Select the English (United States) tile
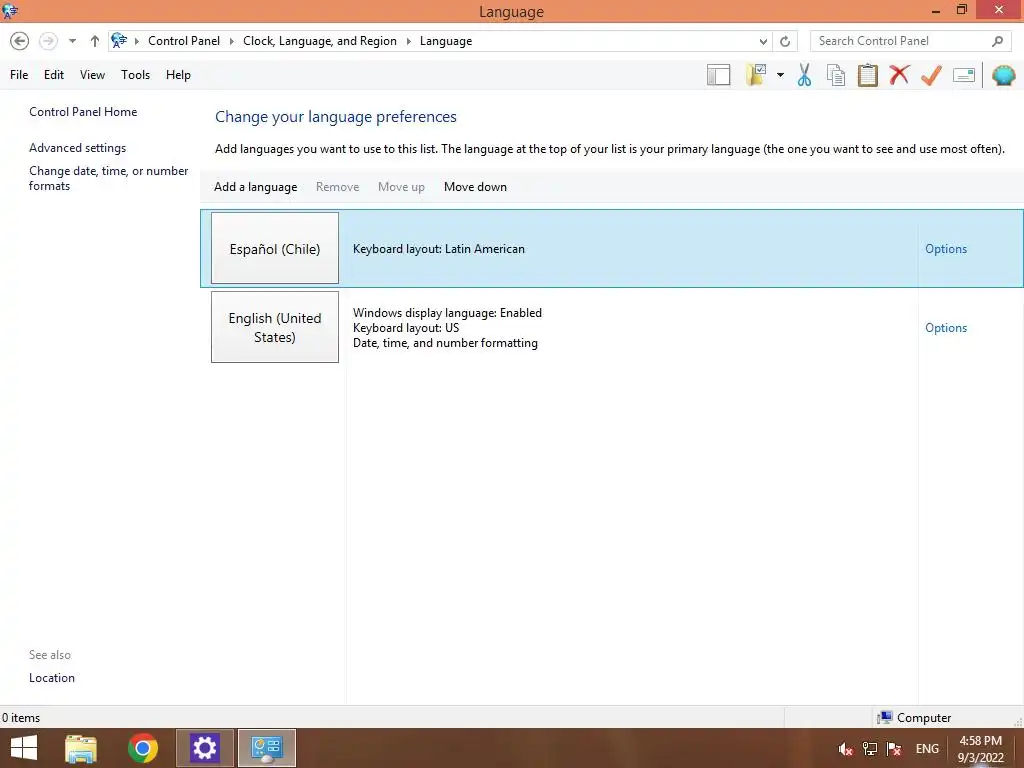1024x768 pixels. (275, 327)
